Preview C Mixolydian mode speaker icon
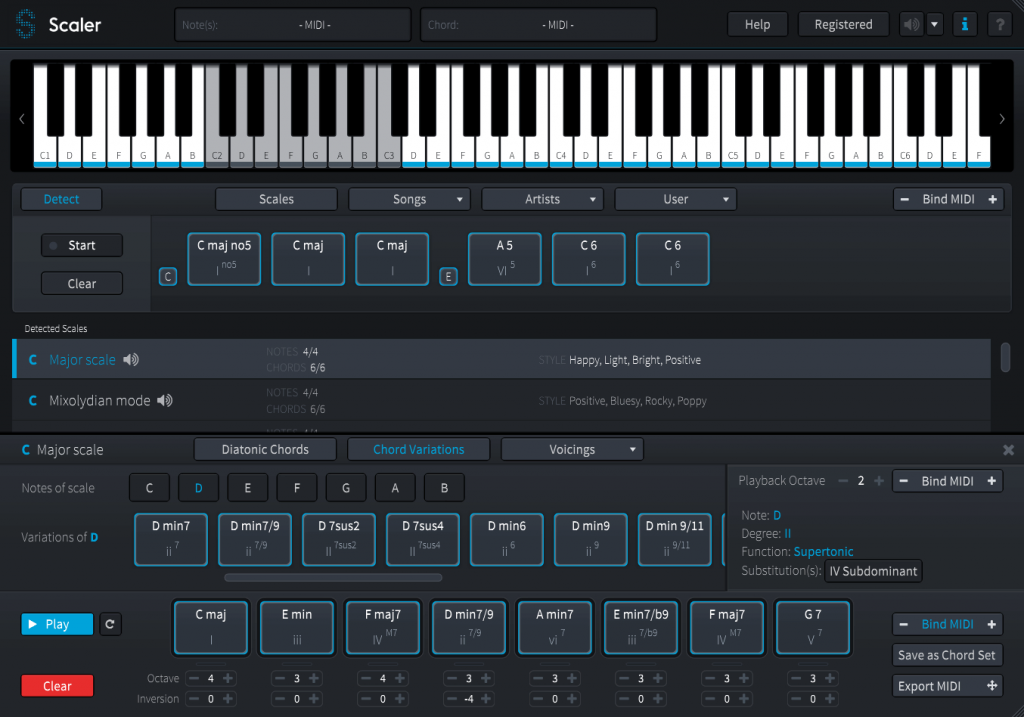The width and height of the screenshot is (1024, 717). click(x=165, y=400)
